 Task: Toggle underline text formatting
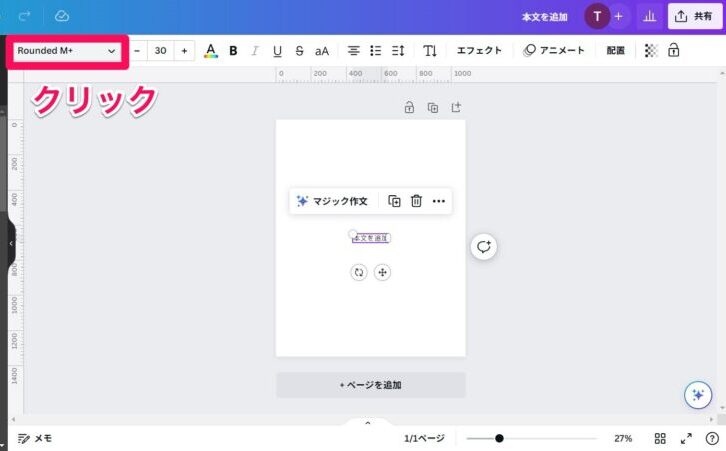coord(277,50)
